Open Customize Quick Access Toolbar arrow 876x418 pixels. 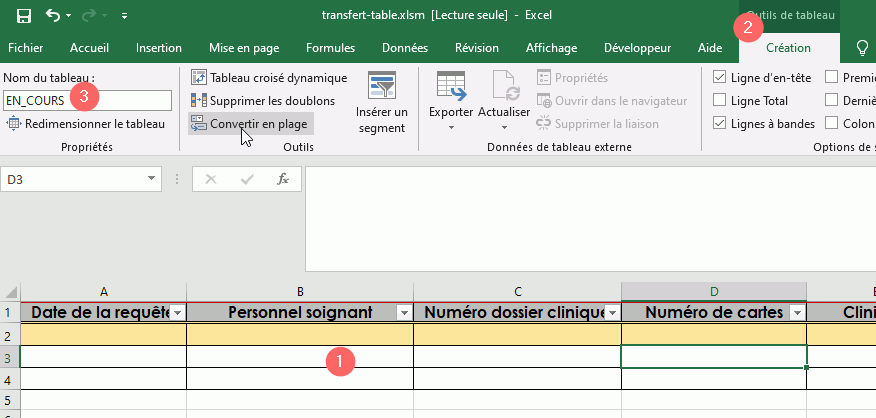coord(124,16)
